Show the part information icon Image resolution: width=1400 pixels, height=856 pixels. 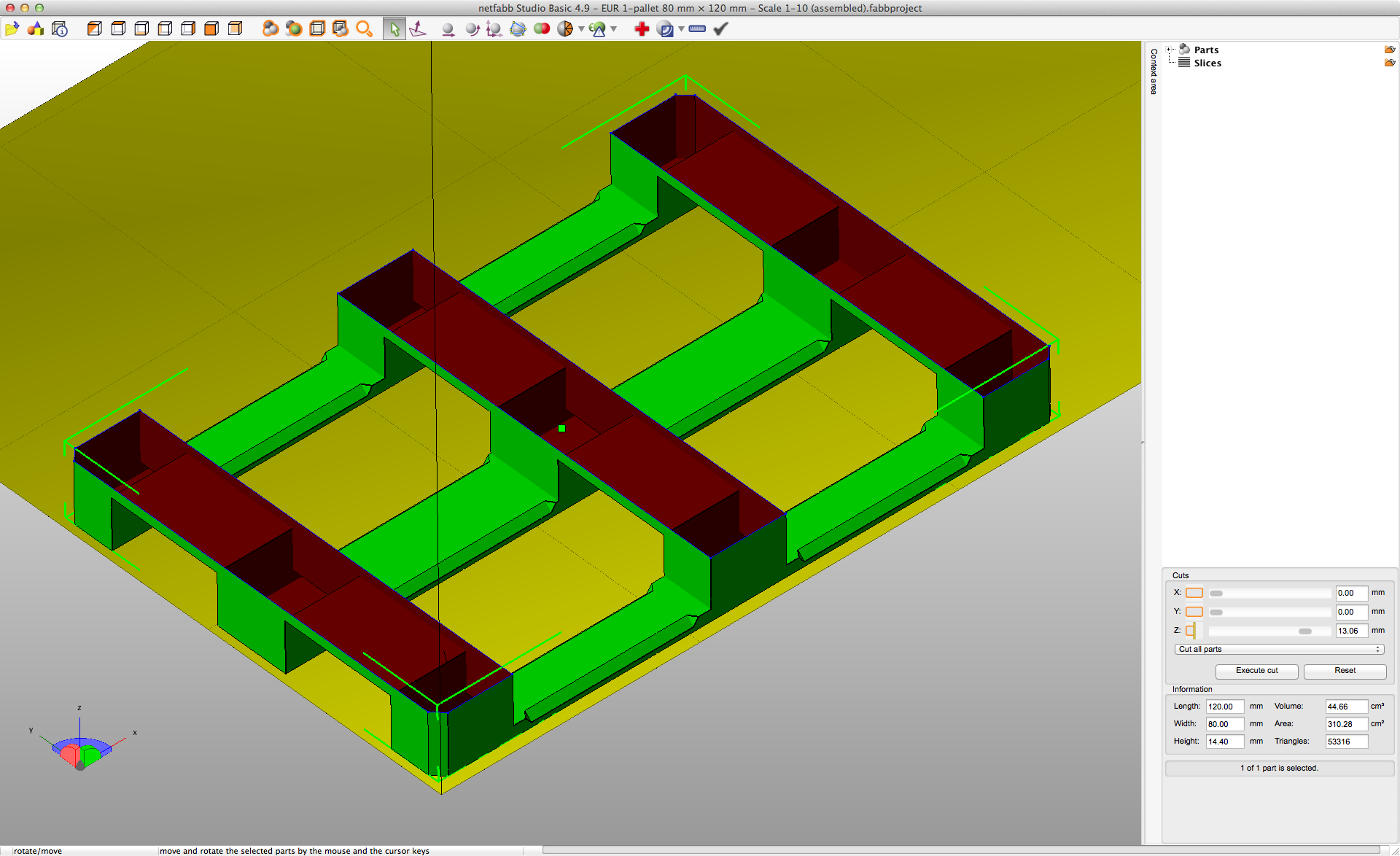click(x=60, y=28)
